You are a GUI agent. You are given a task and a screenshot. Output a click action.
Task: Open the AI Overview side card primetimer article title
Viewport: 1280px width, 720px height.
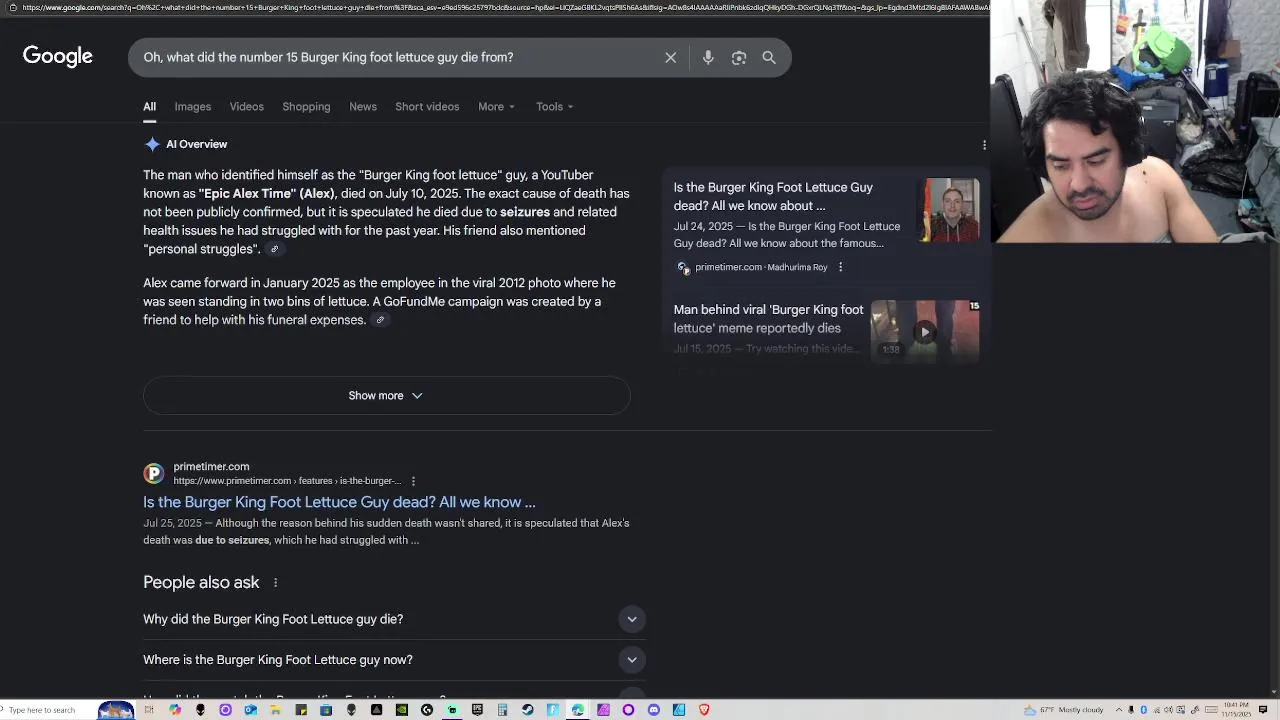pos(773,196)
